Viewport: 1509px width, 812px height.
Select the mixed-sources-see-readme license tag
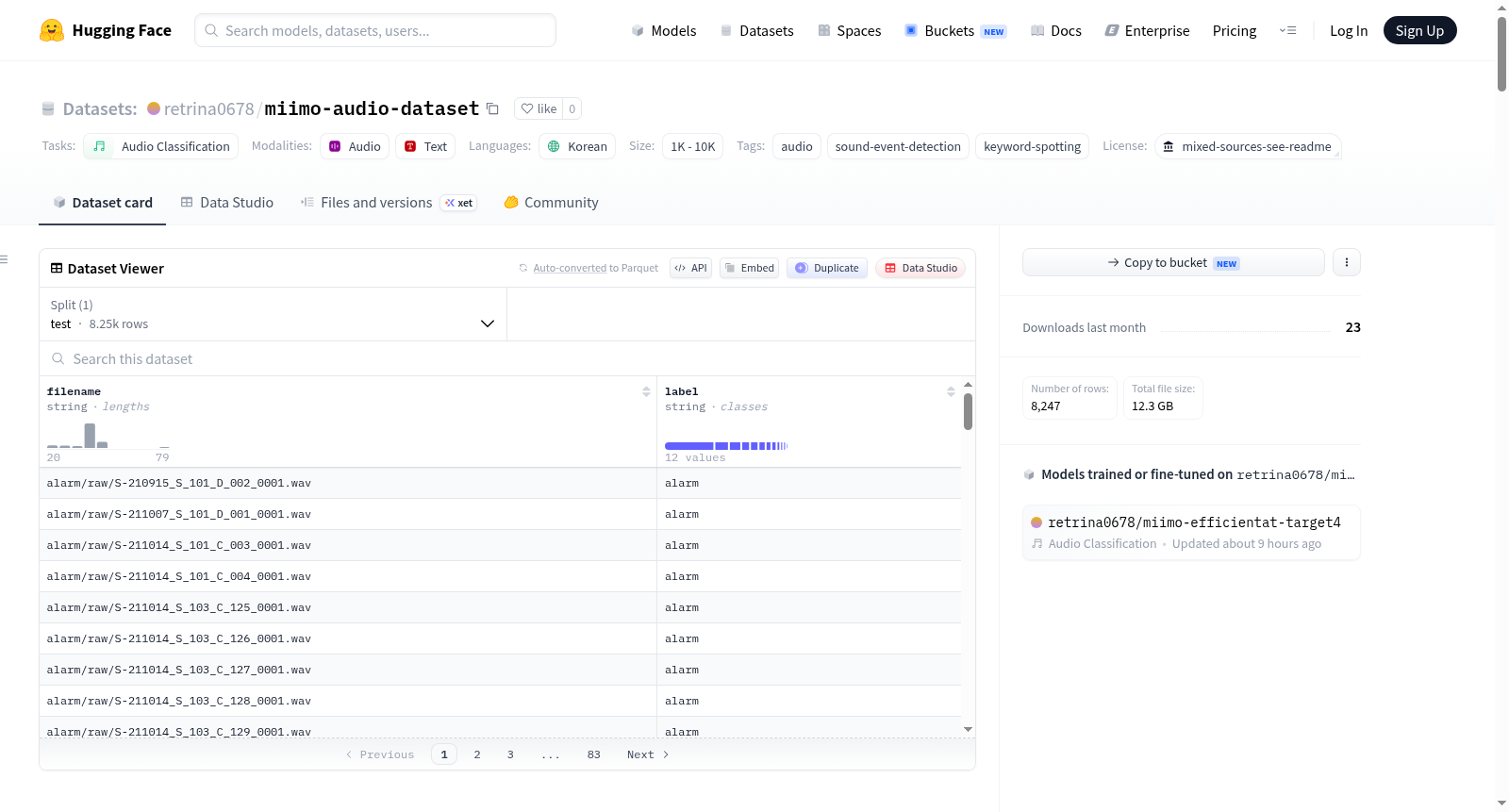click(x=1248, y=146)
